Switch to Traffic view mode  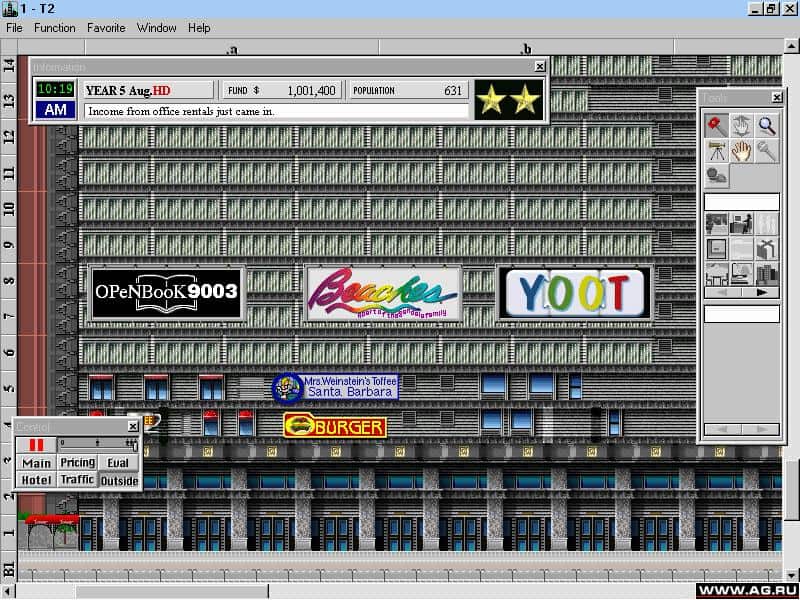(77, 480)
